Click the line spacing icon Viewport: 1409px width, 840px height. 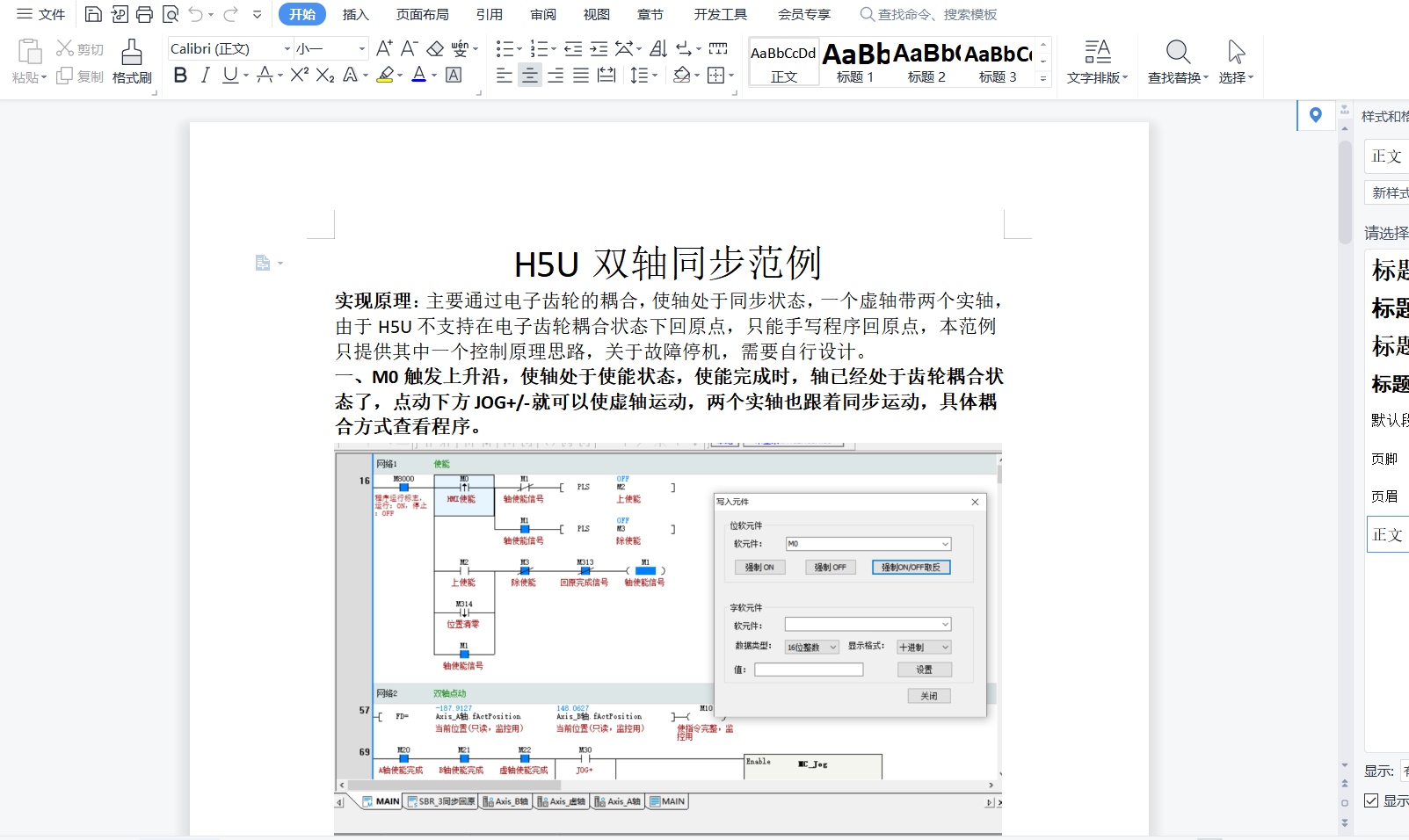click(x=639, y=76)
